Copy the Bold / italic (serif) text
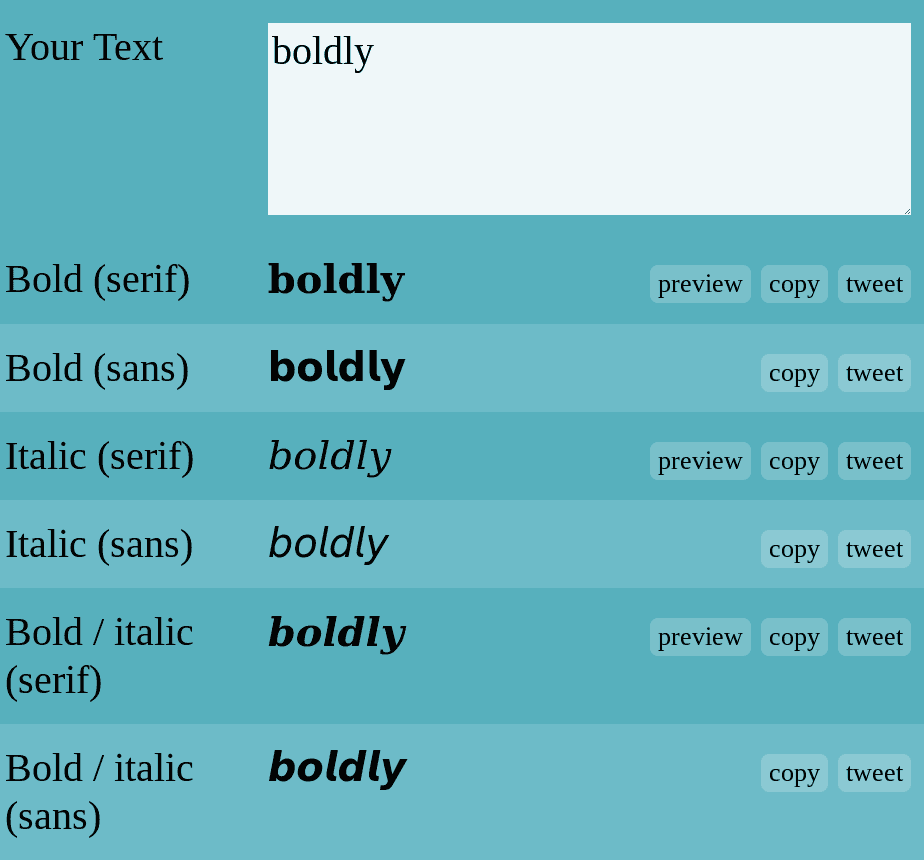 point(794,636)
